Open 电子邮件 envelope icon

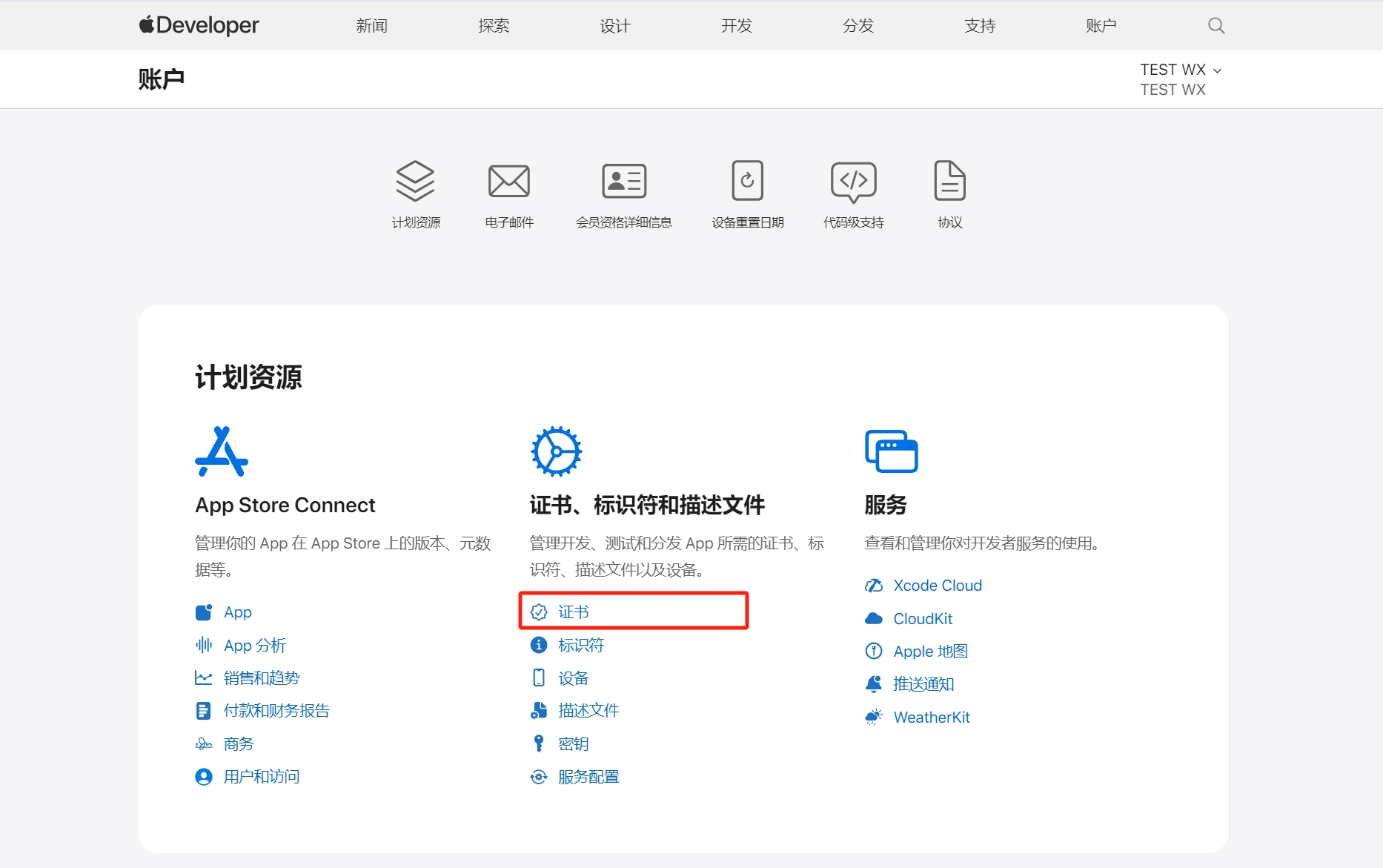[x=509, y=181]
